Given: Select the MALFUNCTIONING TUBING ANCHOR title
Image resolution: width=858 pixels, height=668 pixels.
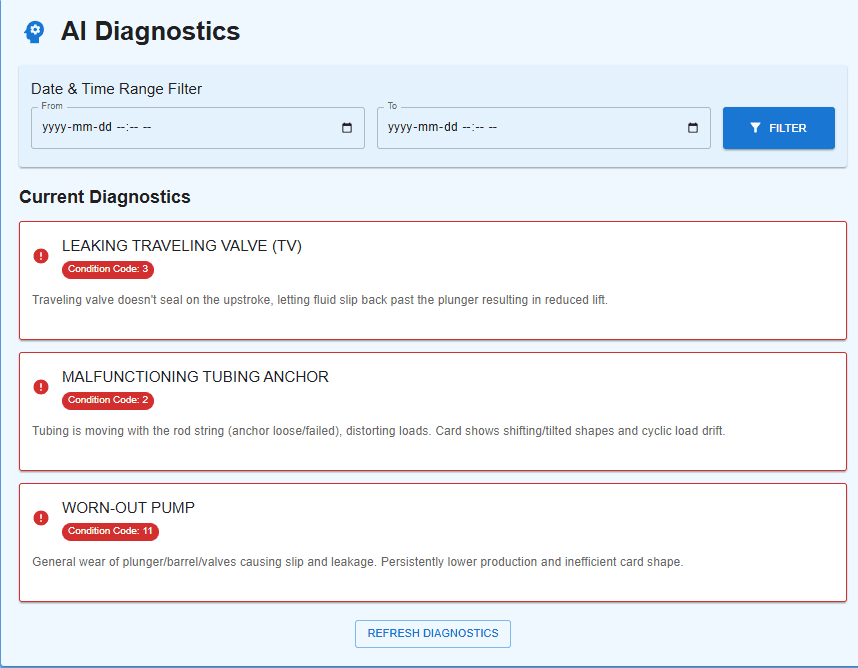Looking at the screenshot, I should (x=195, y=377).
